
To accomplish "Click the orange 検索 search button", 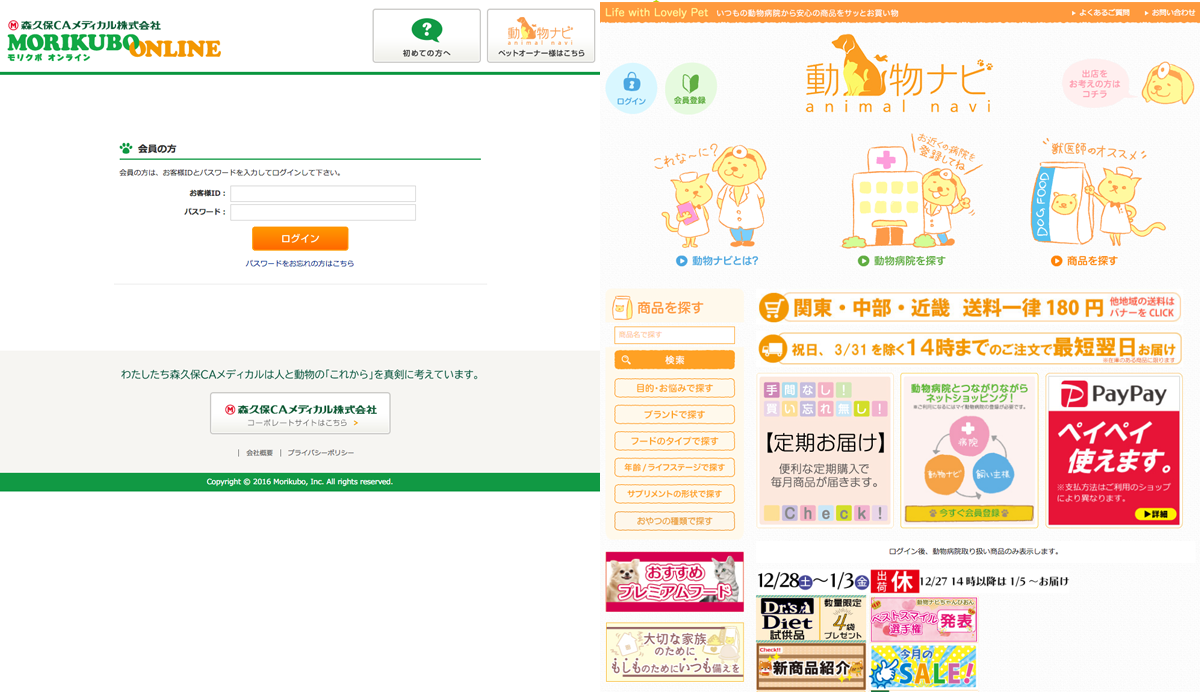I will coord(674,360).
